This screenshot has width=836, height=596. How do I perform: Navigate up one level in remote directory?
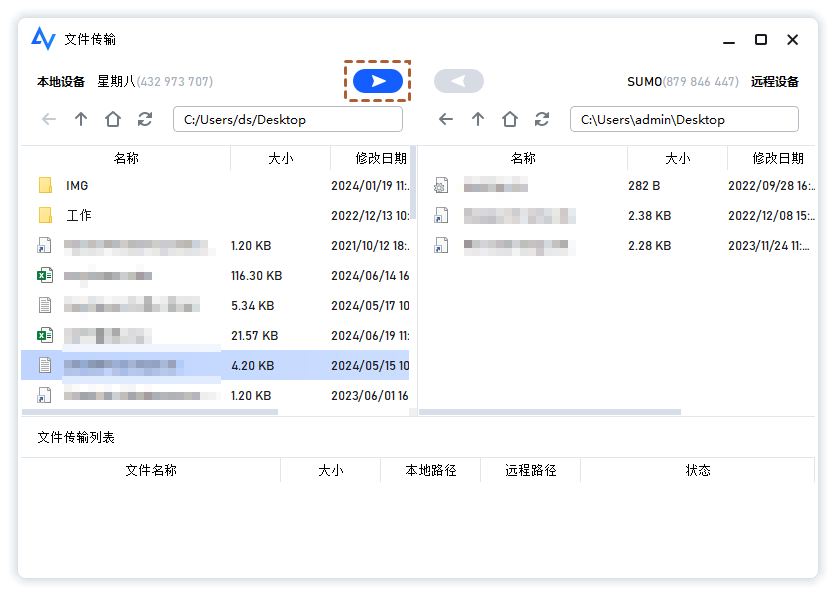coord(478,118)
